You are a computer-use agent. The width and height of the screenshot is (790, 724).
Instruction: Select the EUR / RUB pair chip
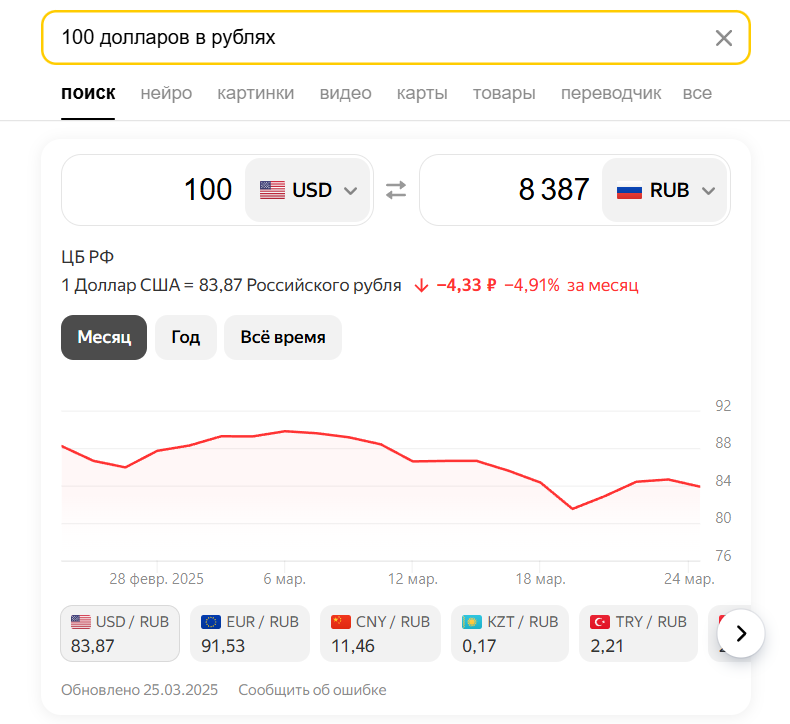pos(250,633)
